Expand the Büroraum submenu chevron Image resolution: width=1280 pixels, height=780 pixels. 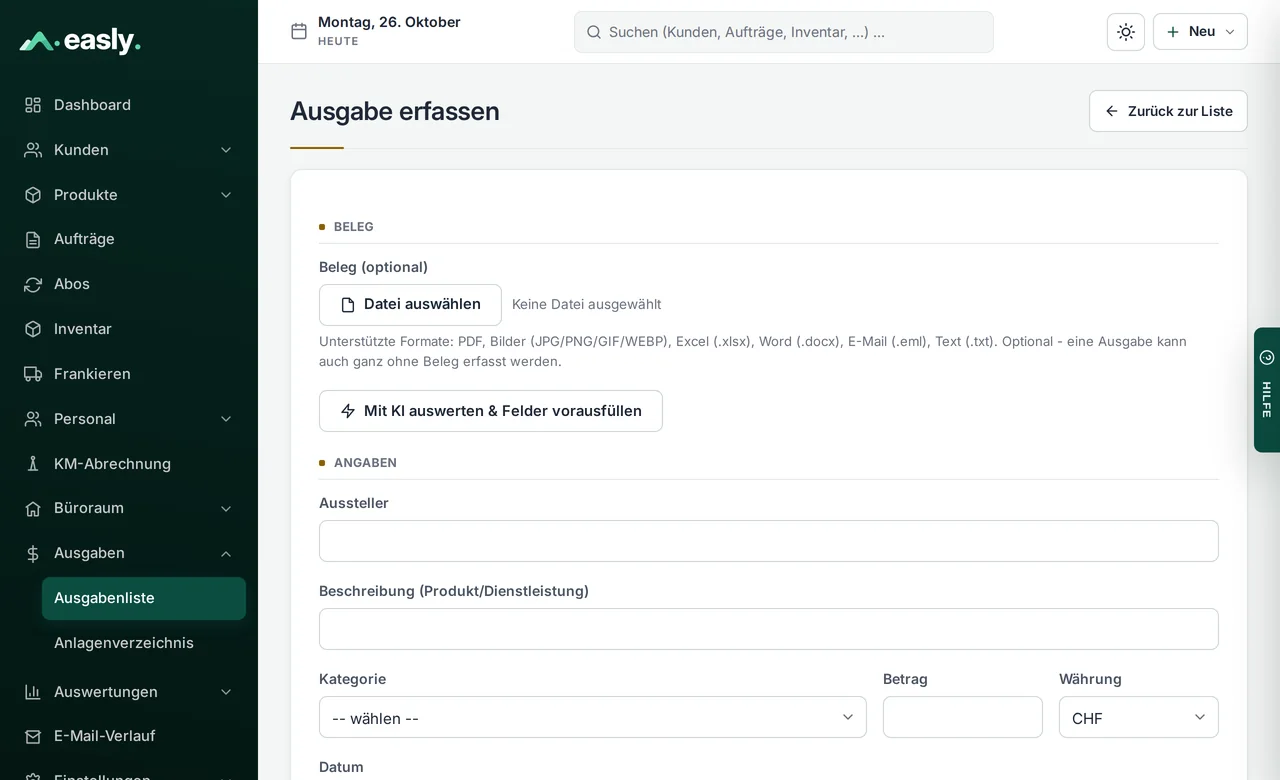(x=226, y=508)
